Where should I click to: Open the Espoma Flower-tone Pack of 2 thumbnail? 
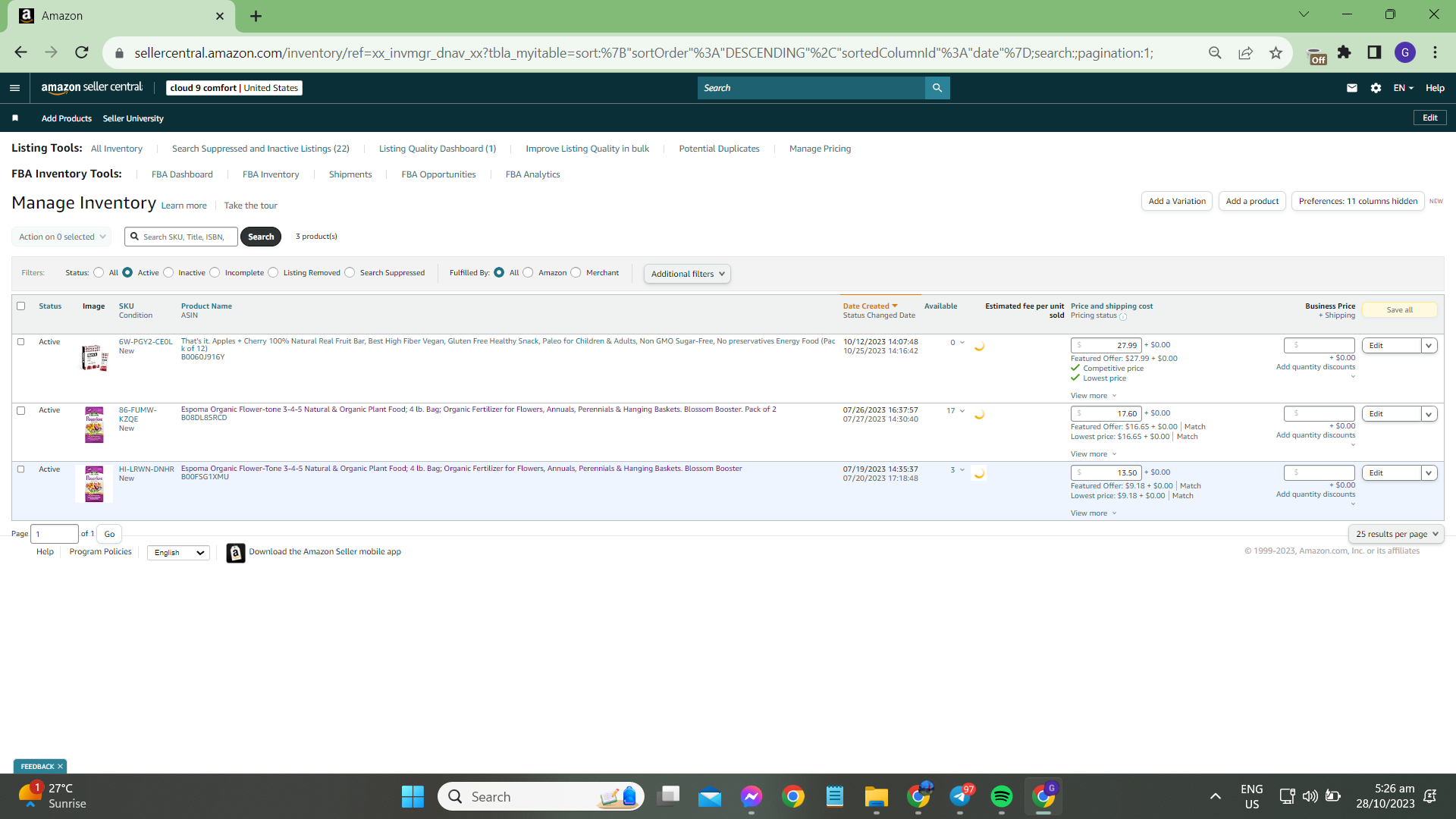pyautogui.click(x=94, y=425)
